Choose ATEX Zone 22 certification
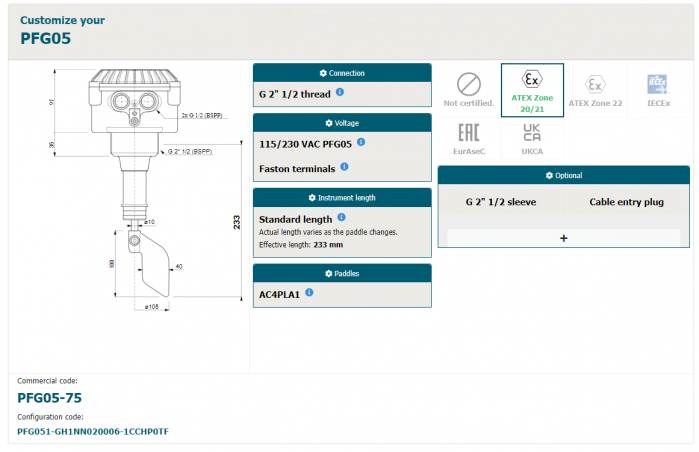Viewport: 699px width, 452px height. [x=594, y=89]
